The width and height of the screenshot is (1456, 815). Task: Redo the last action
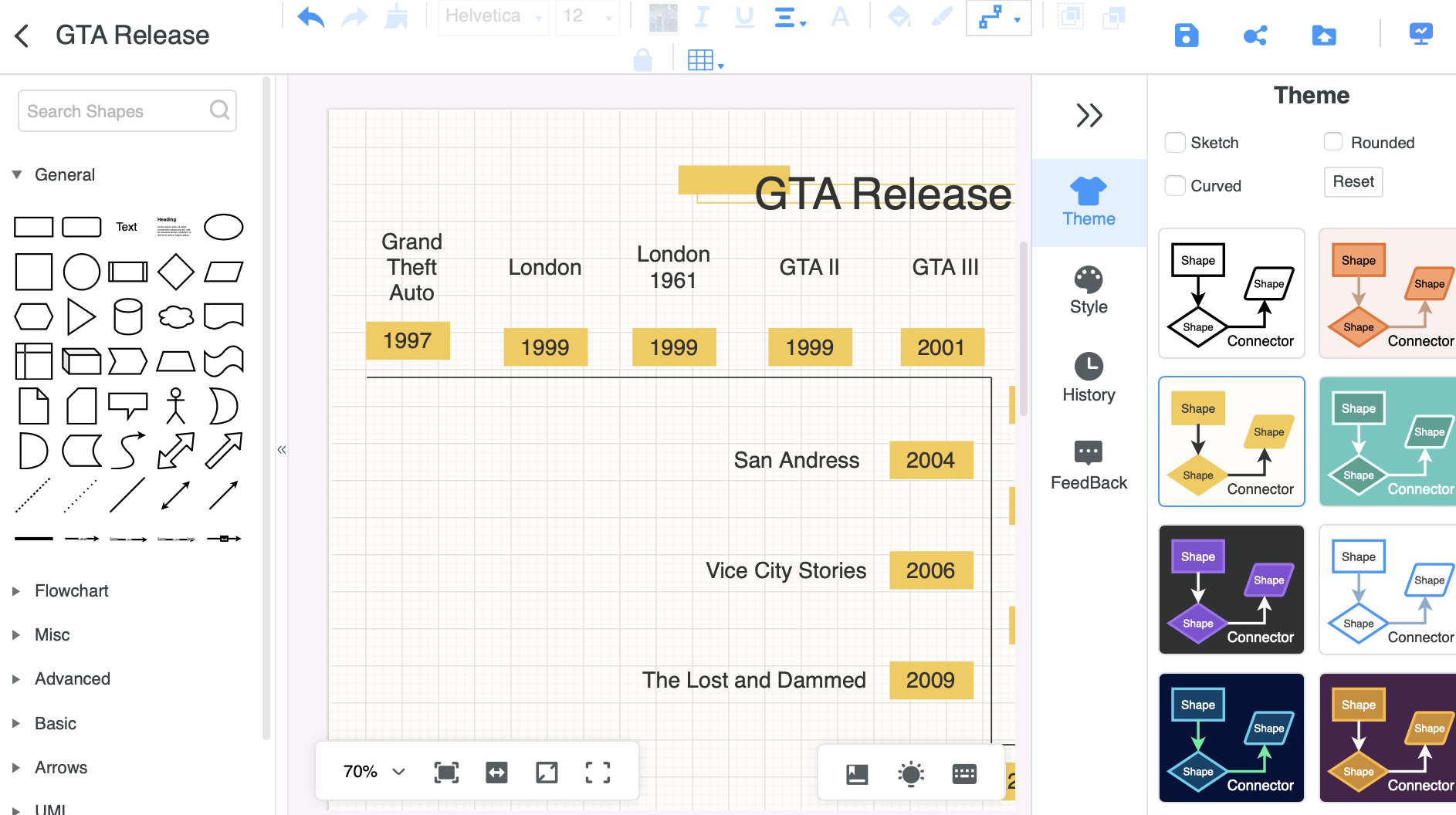[x=354, y=17]
